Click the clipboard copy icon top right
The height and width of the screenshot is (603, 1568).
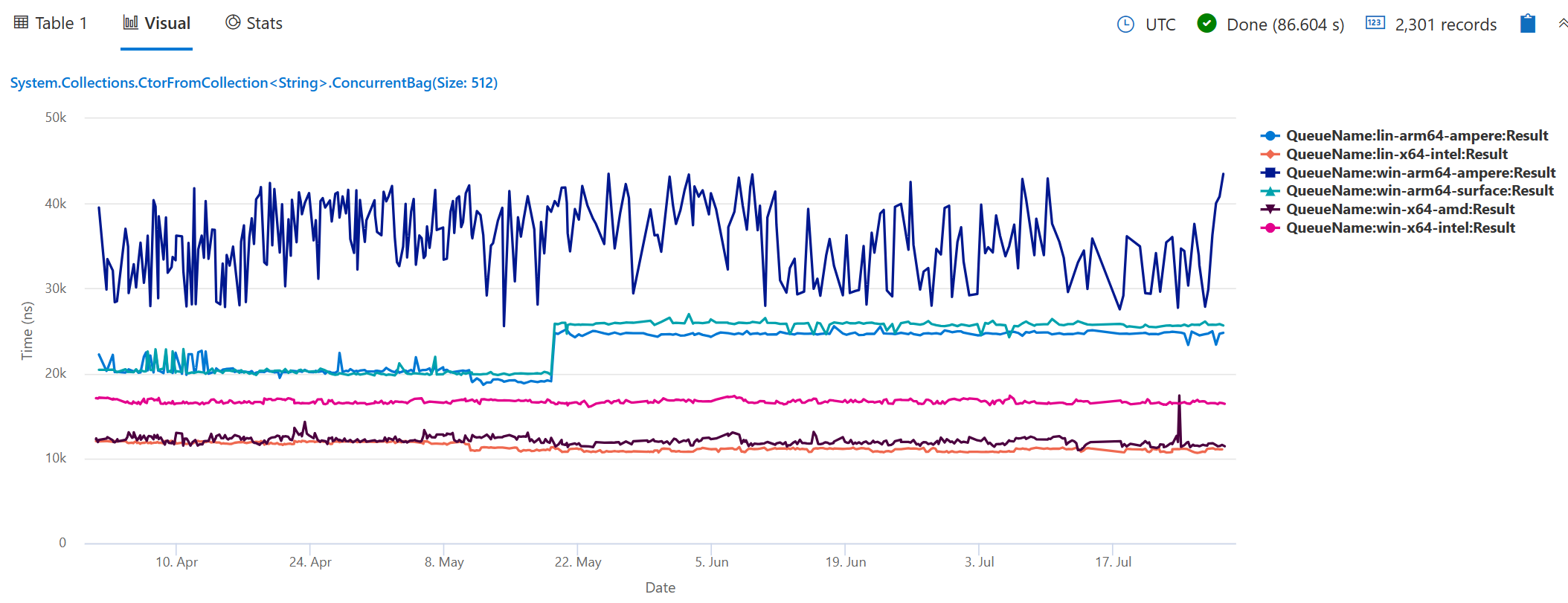pos(1527,23)
